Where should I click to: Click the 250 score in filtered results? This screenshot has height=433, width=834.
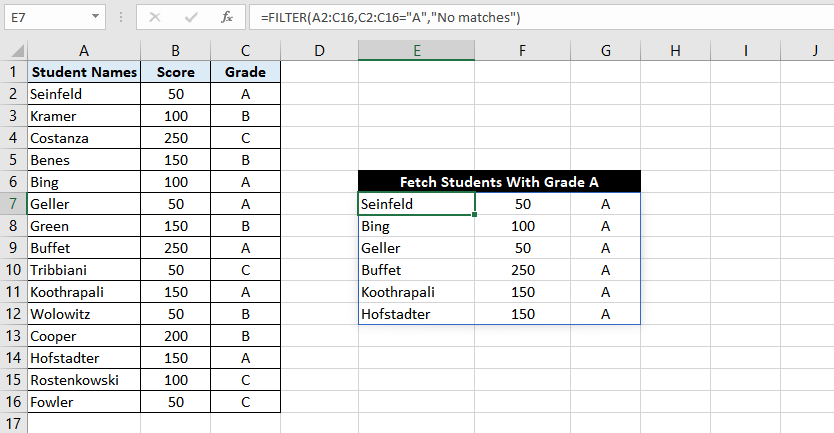[x=522, y=270]
